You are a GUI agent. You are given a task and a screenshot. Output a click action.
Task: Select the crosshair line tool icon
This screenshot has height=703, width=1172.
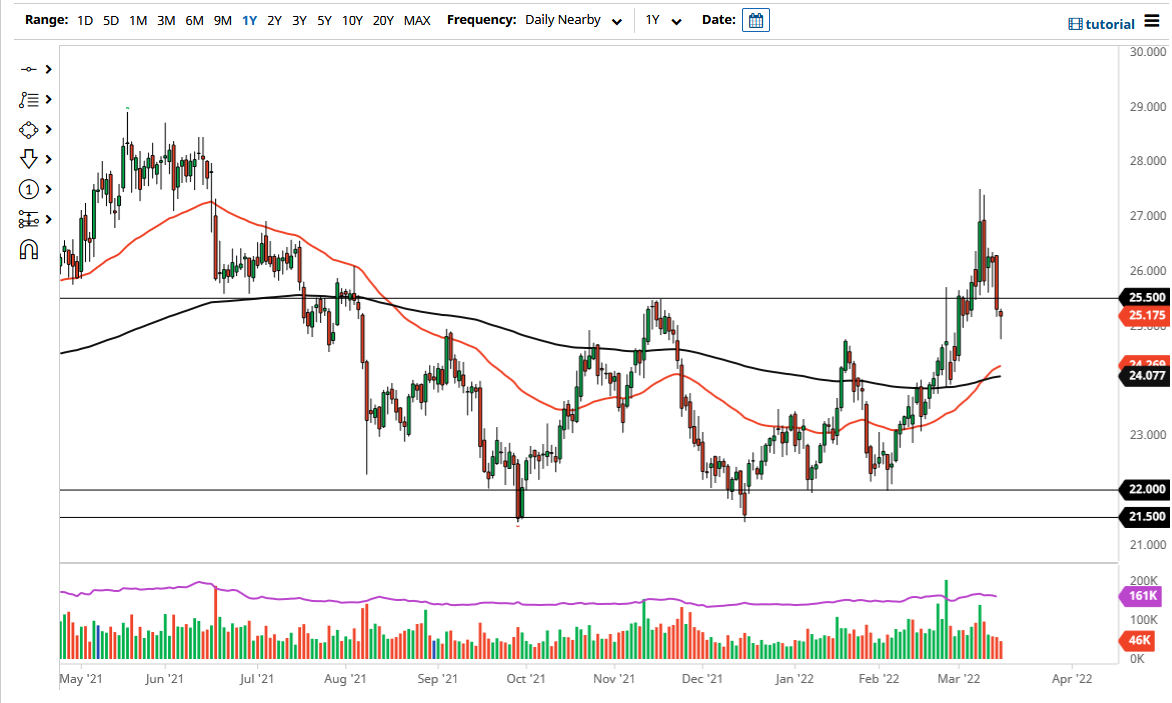click(x=28, y=69)
